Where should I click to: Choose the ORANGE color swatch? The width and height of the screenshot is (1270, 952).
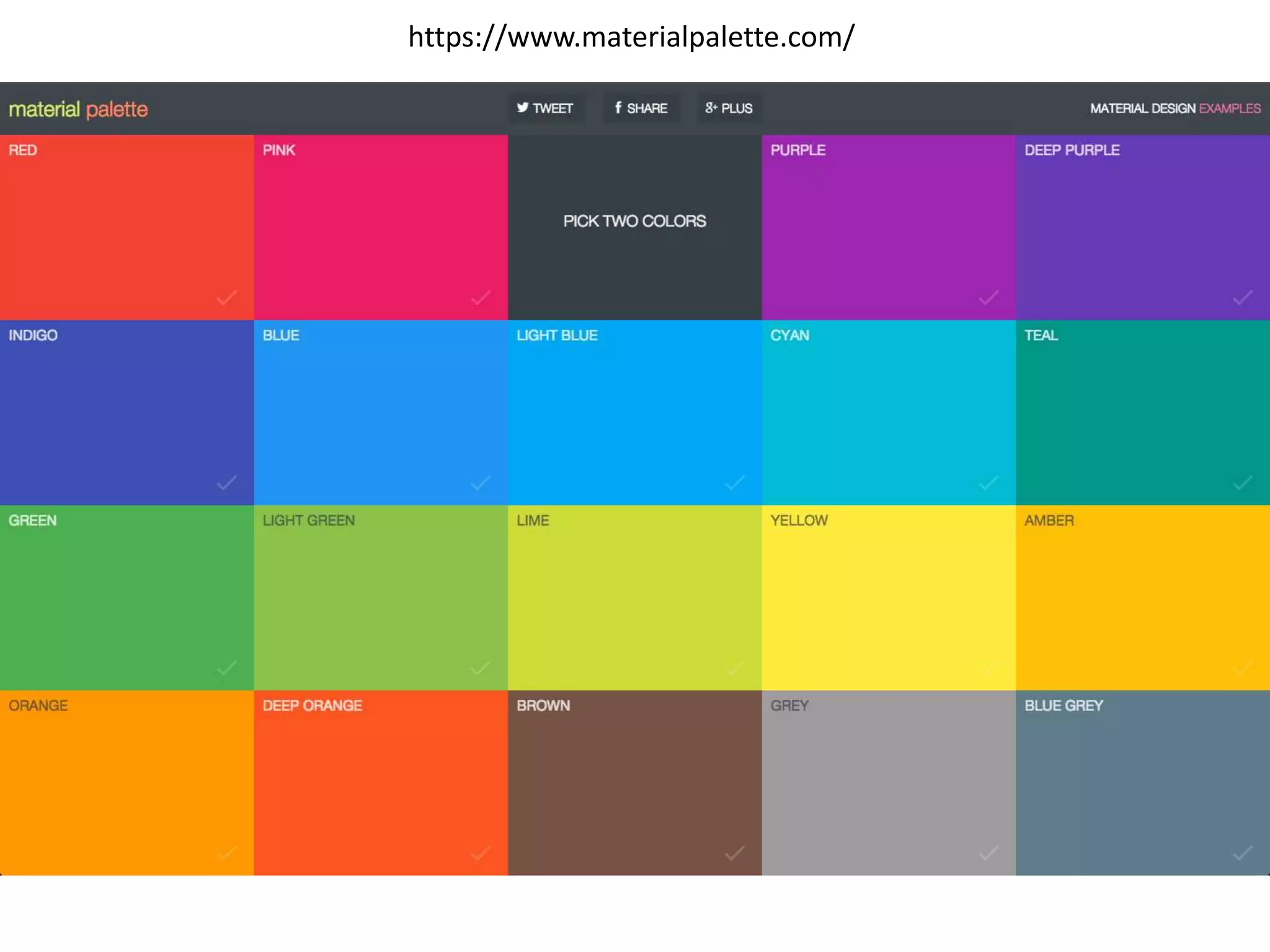[x=127, y=783]
